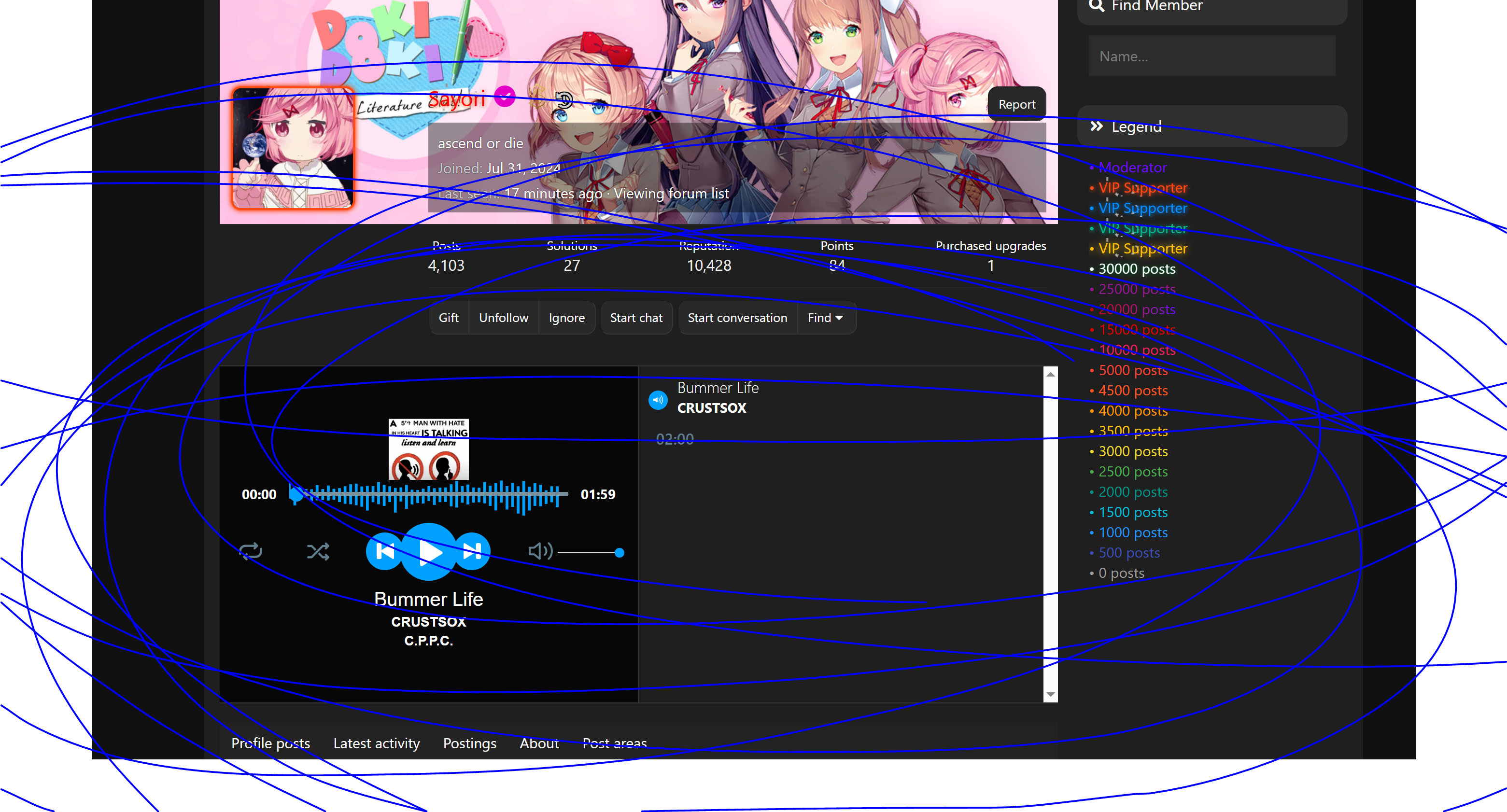The height and width of the screenshot is (812, 1507).
Task: Open the Find dropdown menu
Action: (x=826, y=318)
